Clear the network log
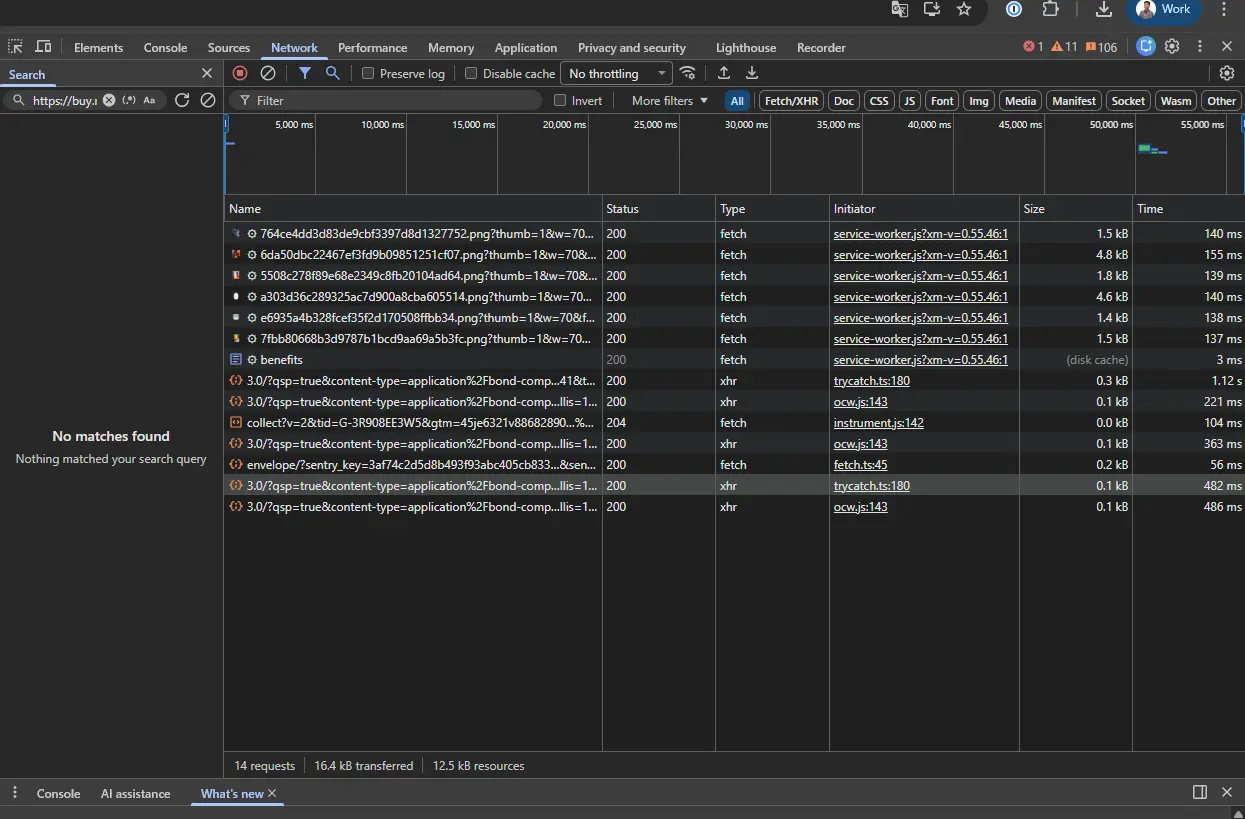This screenshot has width=1245, height=819. point(268,73)
